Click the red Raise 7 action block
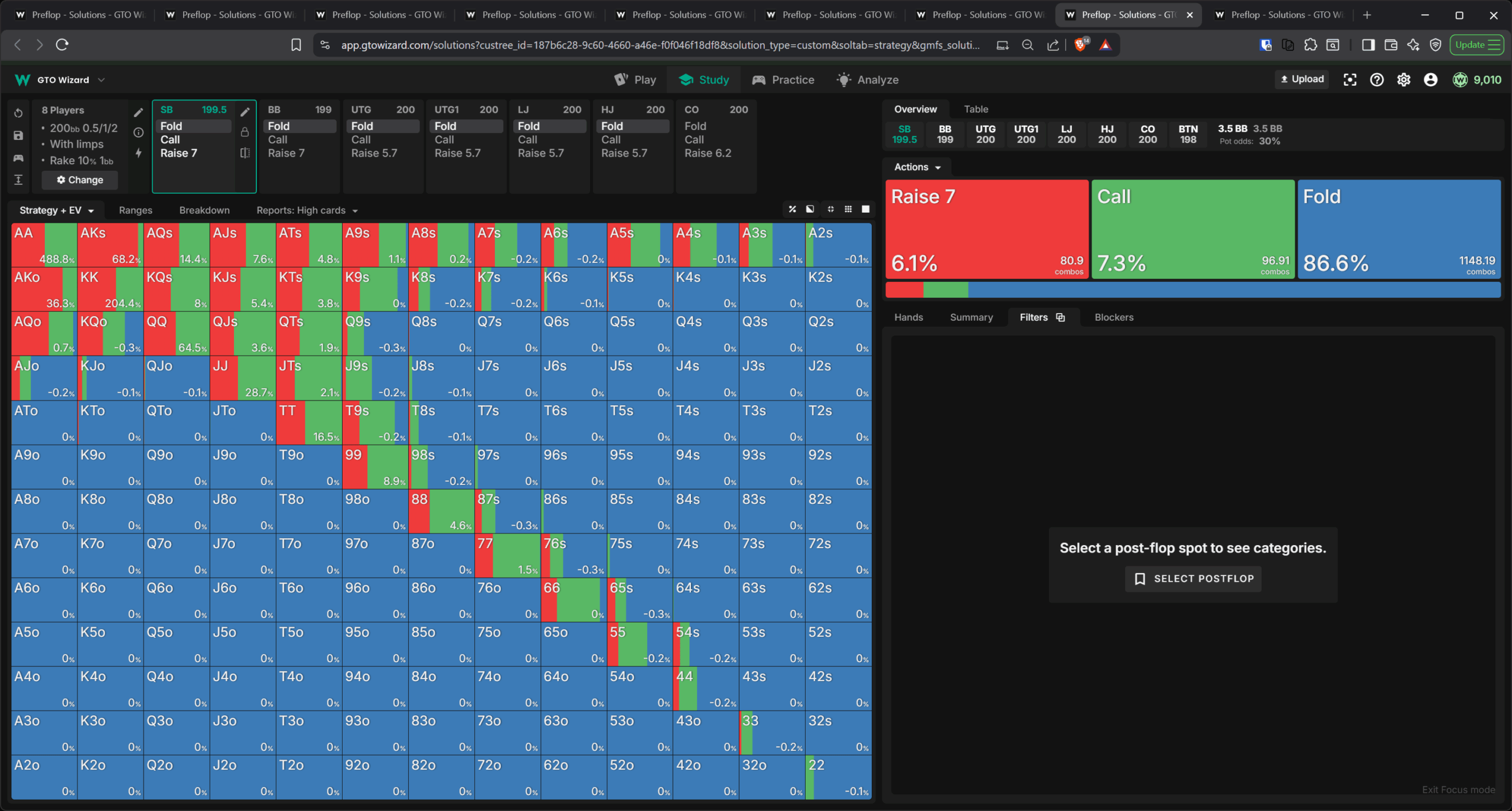 click(986, 229)
